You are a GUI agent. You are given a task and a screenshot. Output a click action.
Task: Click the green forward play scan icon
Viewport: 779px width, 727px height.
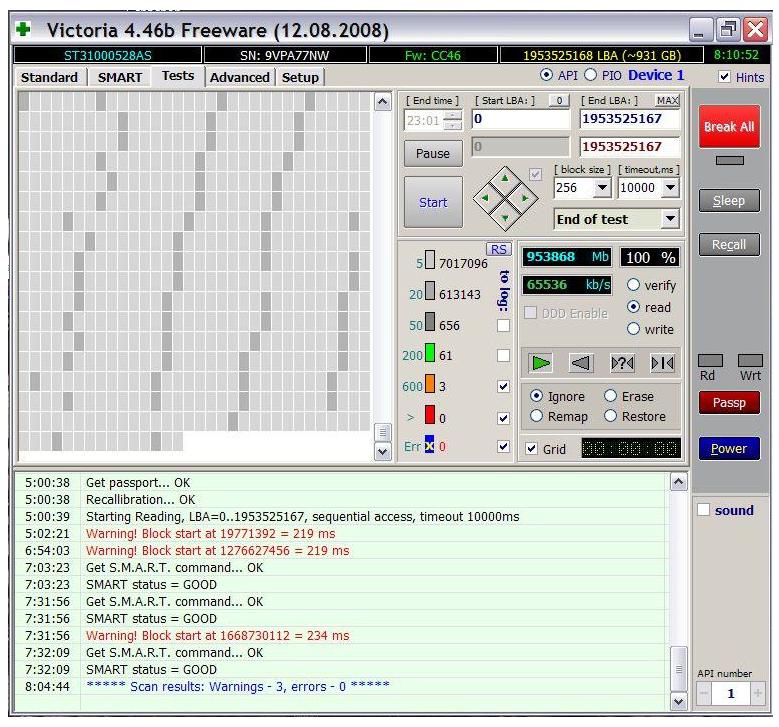541,363
